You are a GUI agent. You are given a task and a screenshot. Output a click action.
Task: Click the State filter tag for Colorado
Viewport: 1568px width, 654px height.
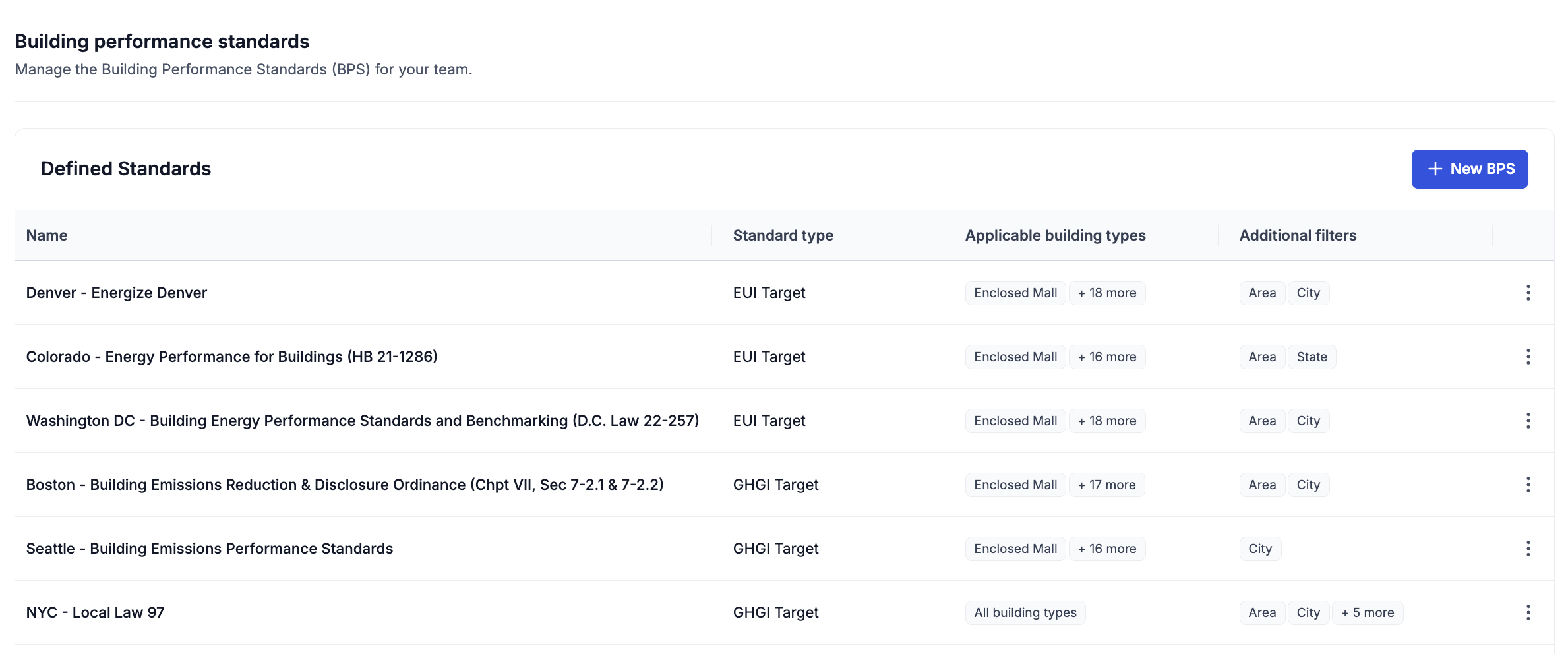tap(1312, 357)
